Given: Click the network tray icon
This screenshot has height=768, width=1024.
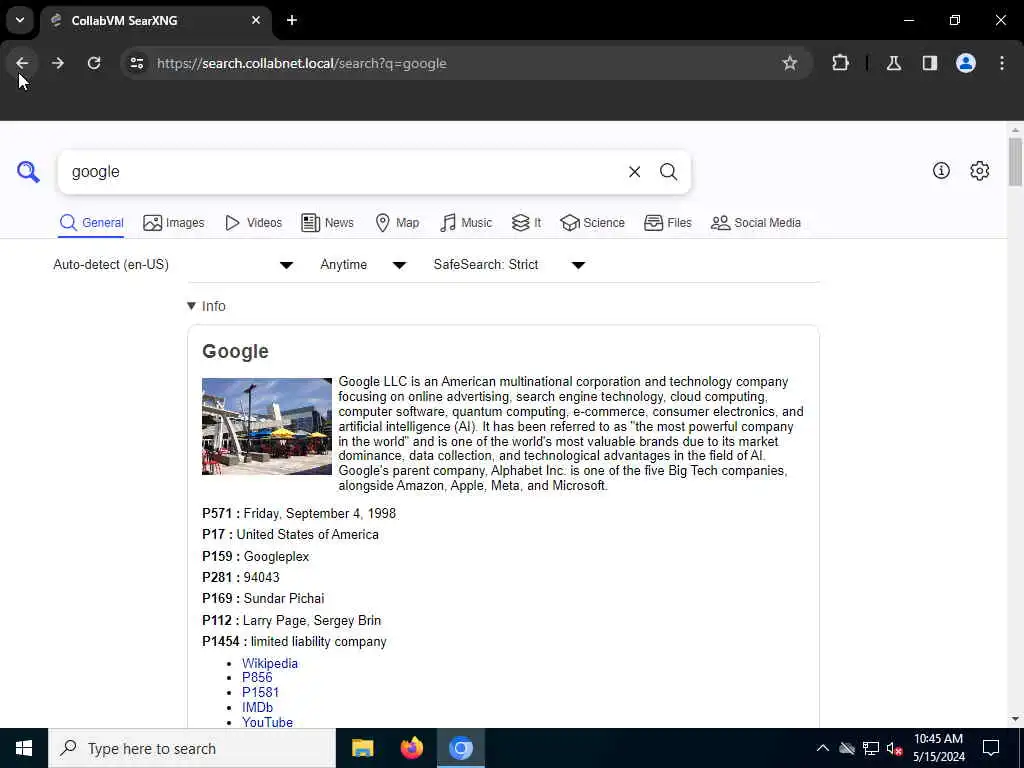Looking at the screenshot, I should coord(871,748).
